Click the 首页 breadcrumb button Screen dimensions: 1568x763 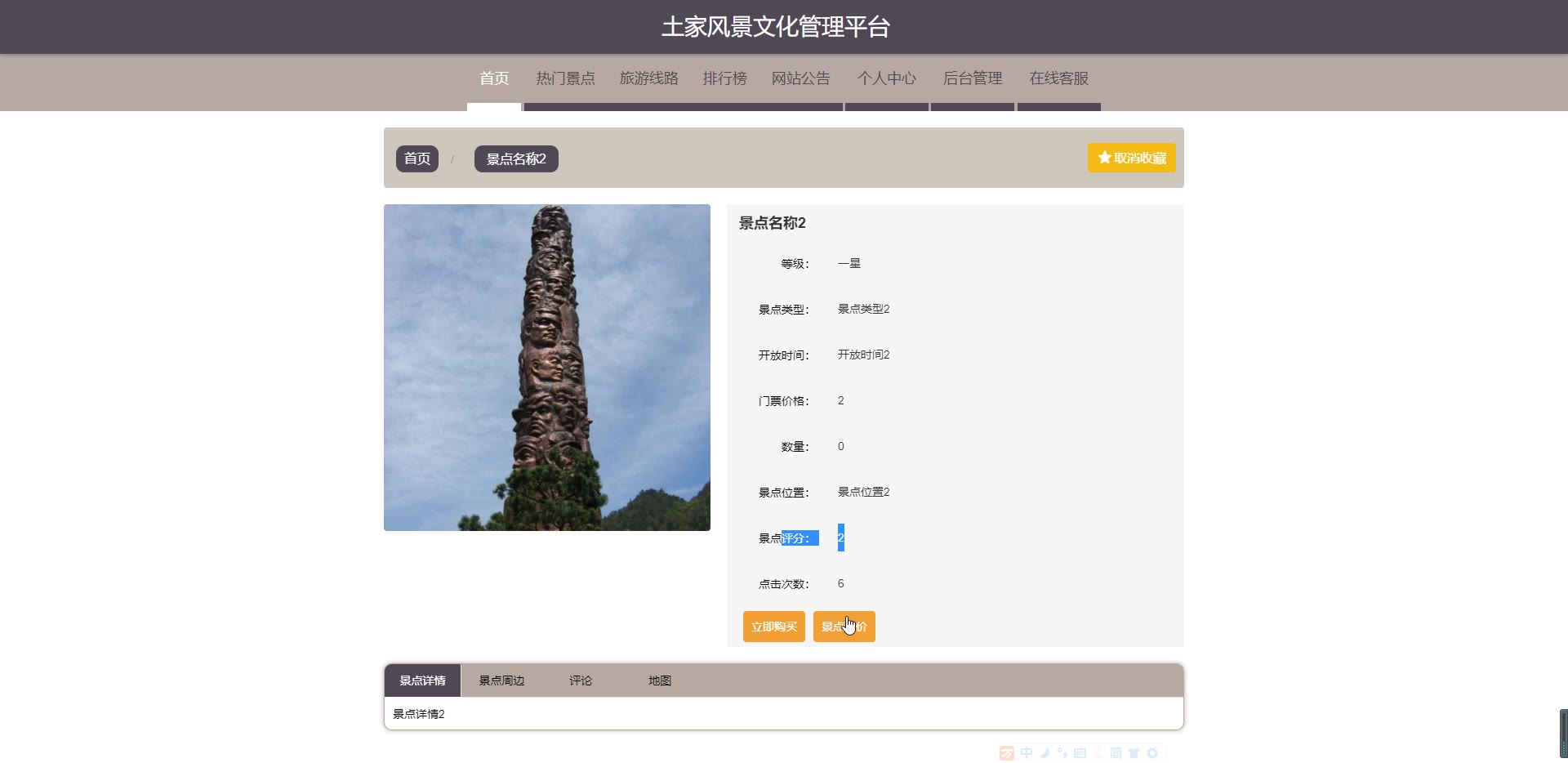[x=417, y=158]
